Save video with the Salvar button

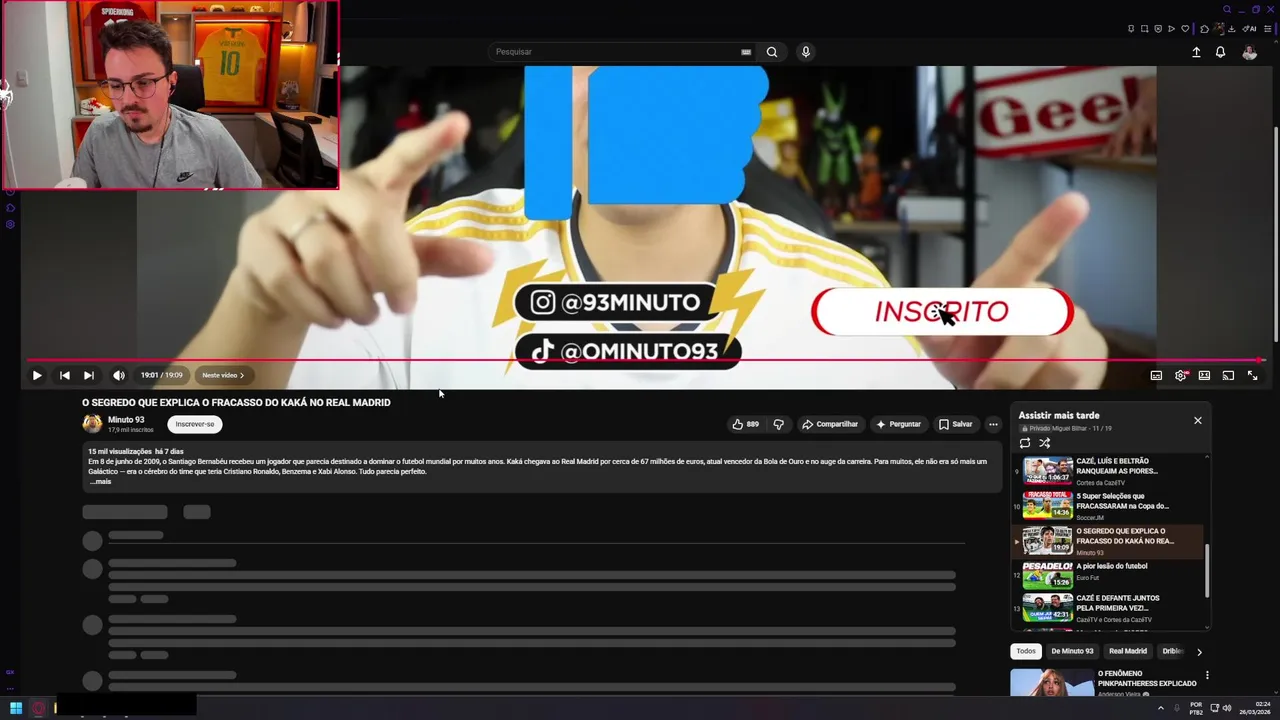[x=955, y=424]
